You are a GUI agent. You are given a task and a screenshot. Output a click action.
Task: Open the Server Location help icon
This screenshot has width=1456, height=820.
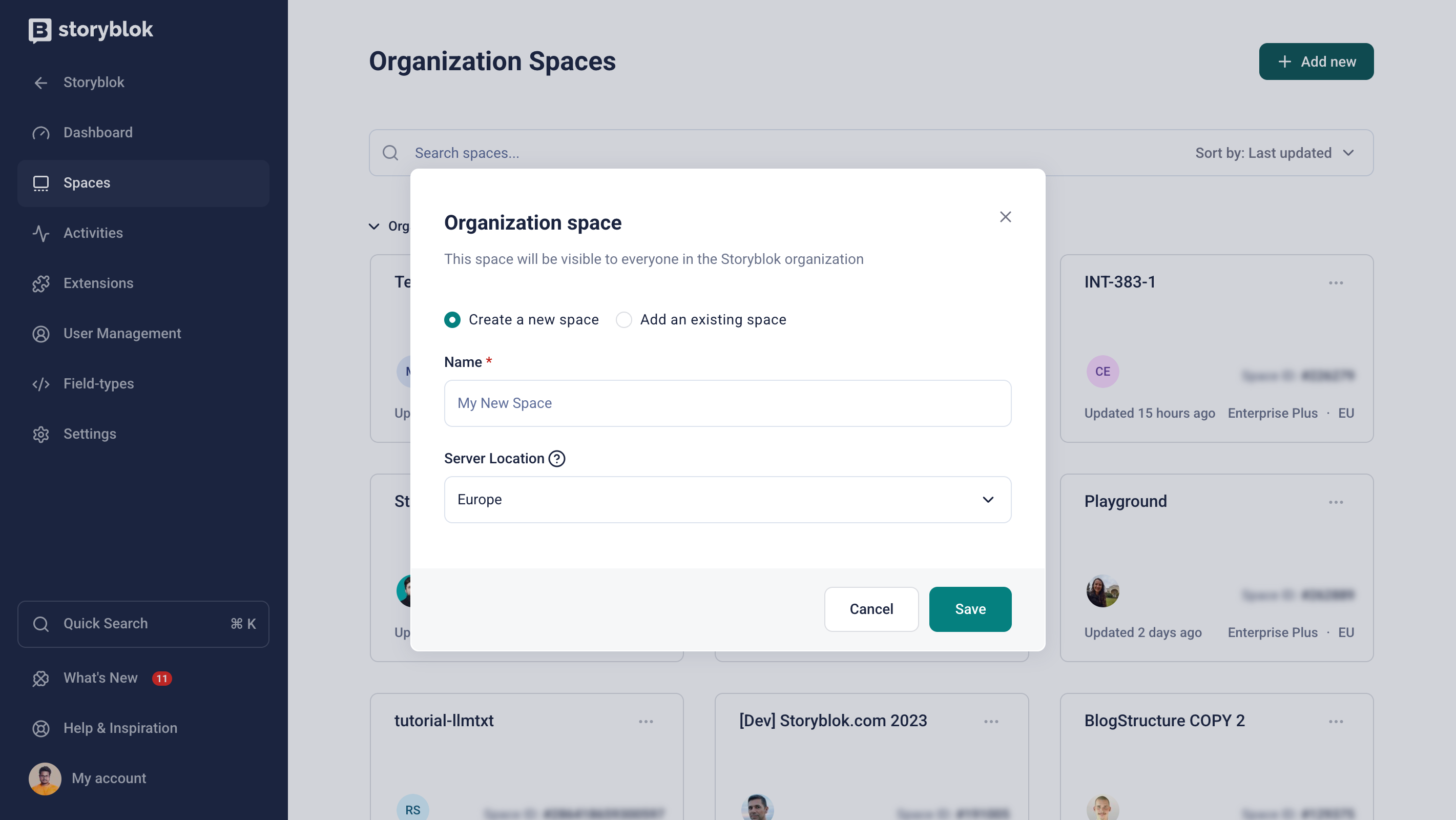coord(557,459)
